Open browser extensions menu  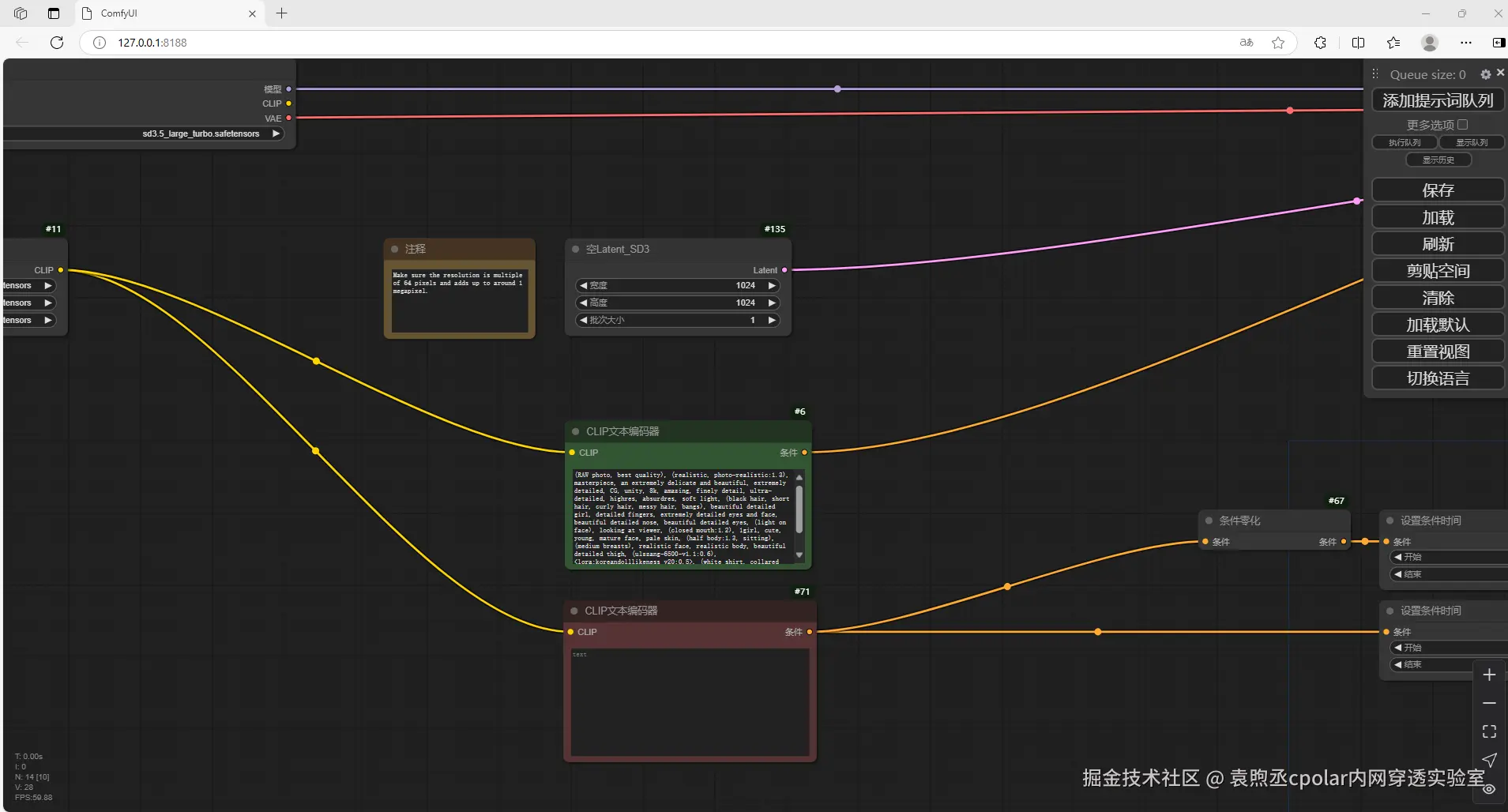1320,43
